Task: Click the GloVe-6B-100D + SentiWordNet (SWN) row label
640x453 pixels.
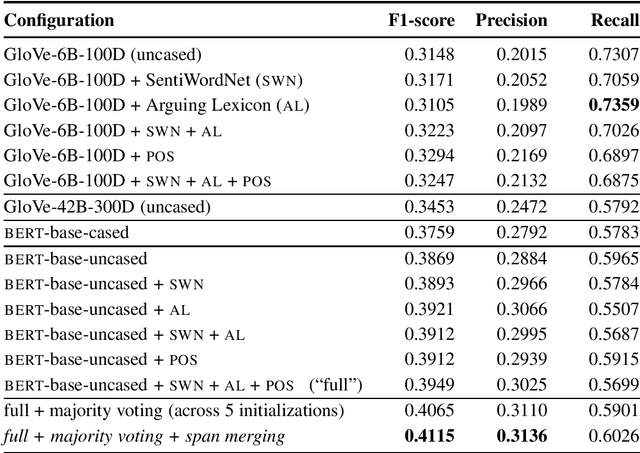Action: click(138, 78)
